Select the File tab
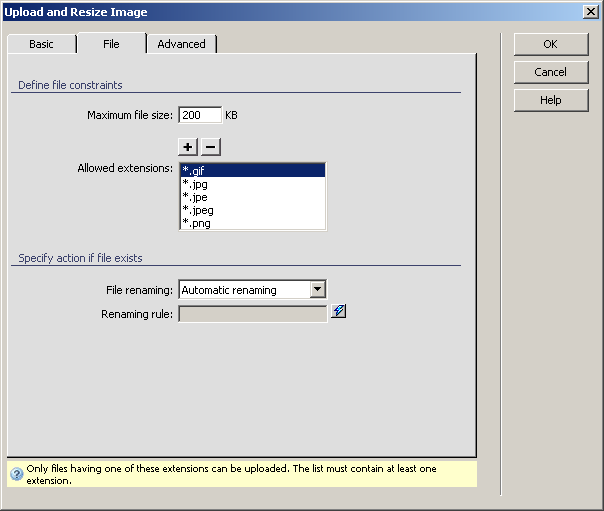The image size is (604, 511). (x=111, y=44)
